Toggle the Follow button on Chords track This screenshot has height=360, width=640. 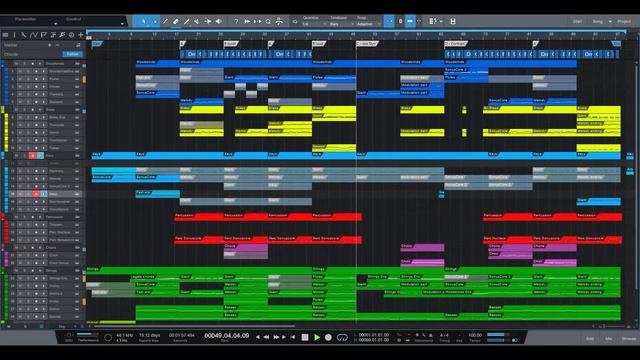tap(73, 54)
